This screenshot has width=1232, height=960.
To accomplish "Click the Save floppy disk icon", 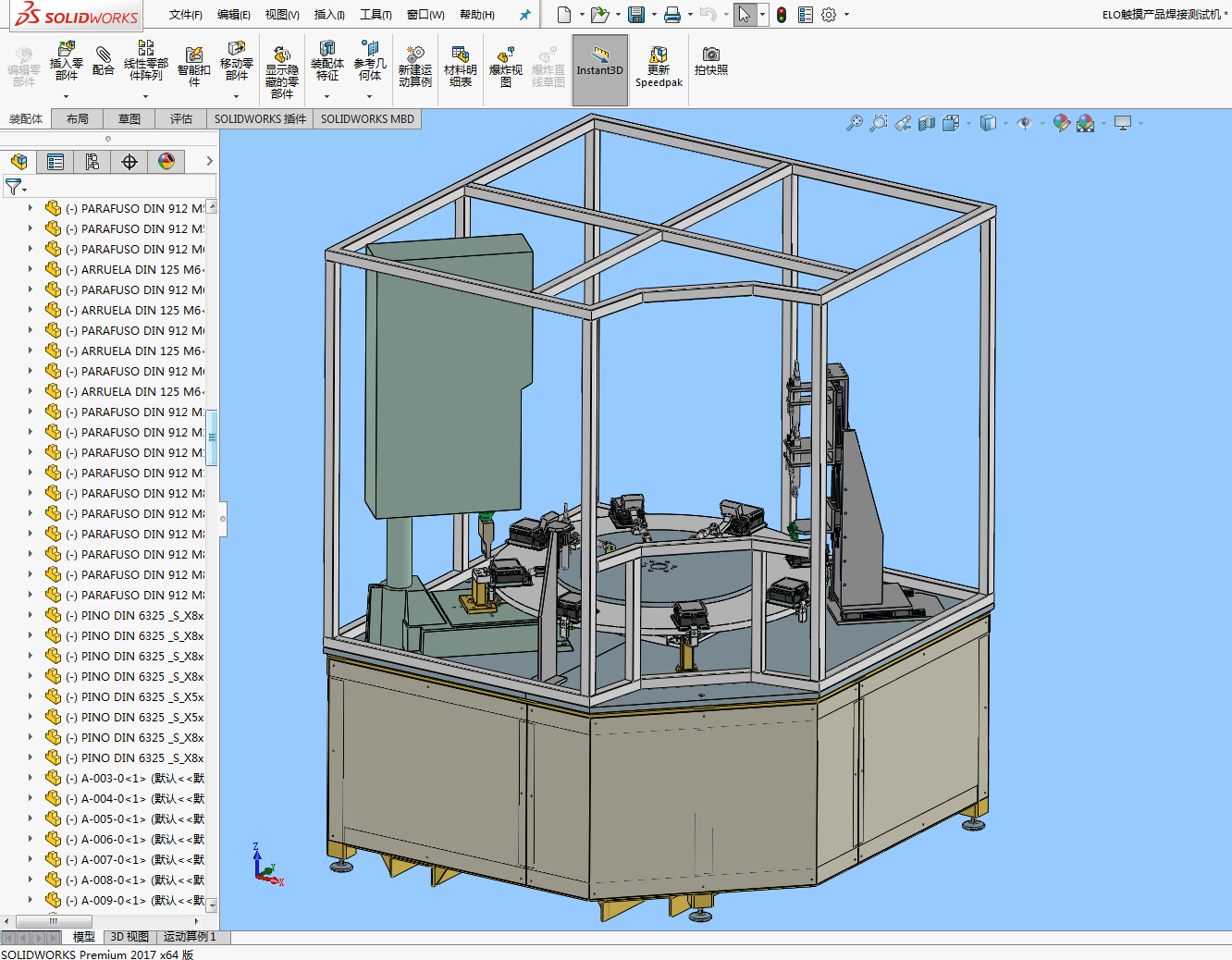I will click(x=636, y=15).
